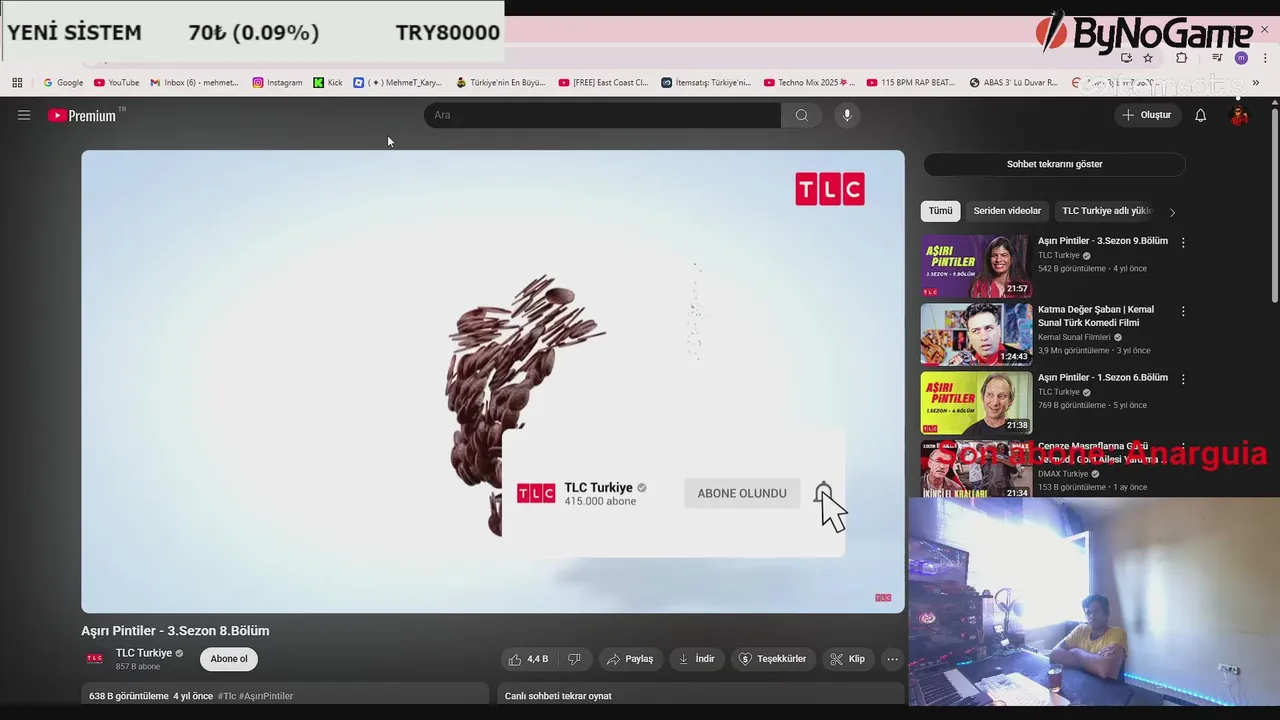Open the Google bookmark
The width and height of the screenshot is (1280, 720).
(x=63, y=83)
